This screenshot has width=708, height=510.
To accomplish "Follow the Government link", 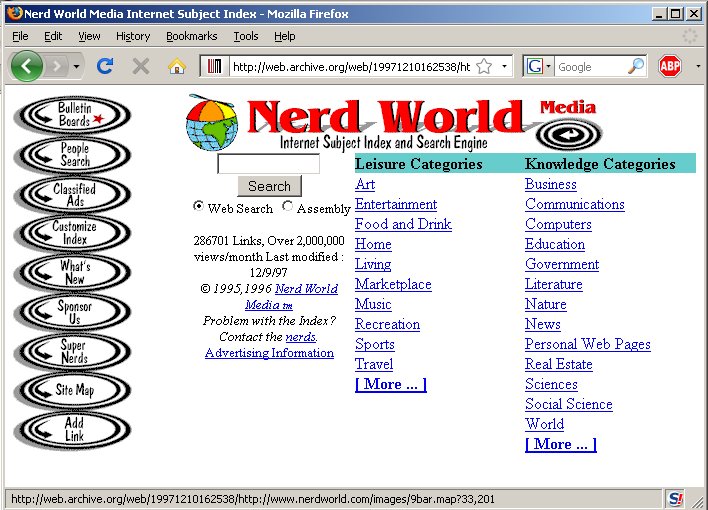I will (x=562, y=264).
